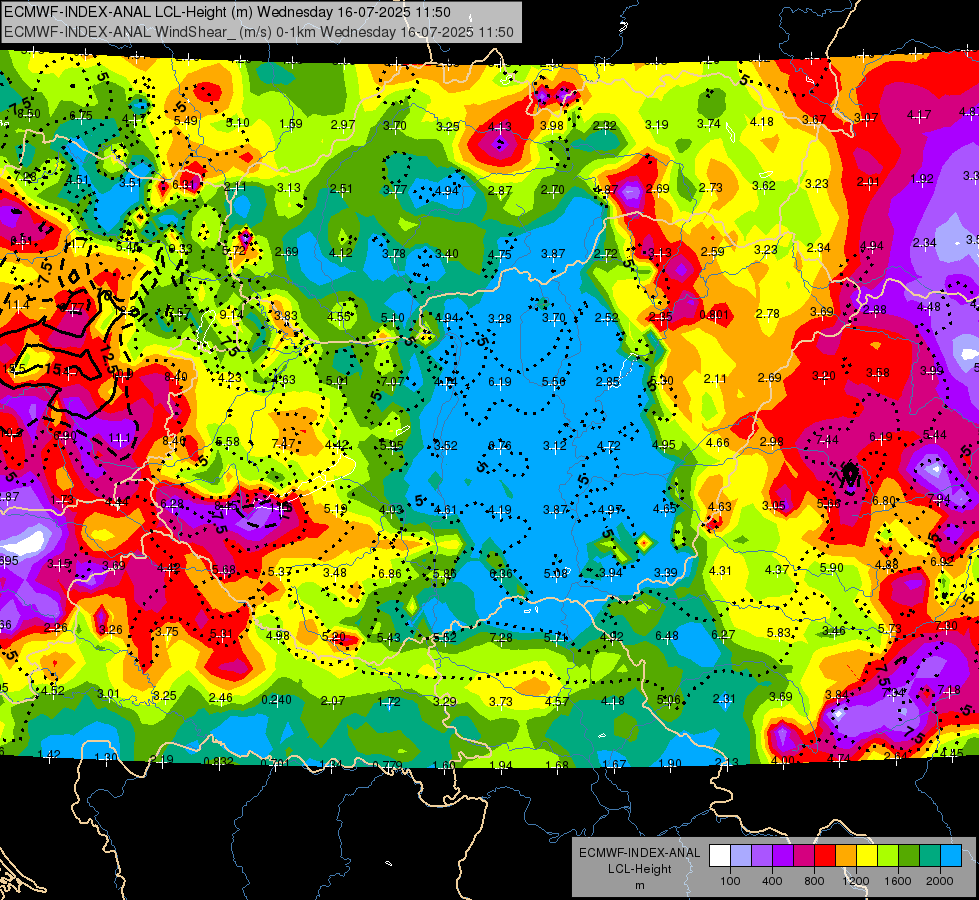The image size is (979, 900).
Task: Click wind shear value '5.08'
Action: [x=556, y=573]
